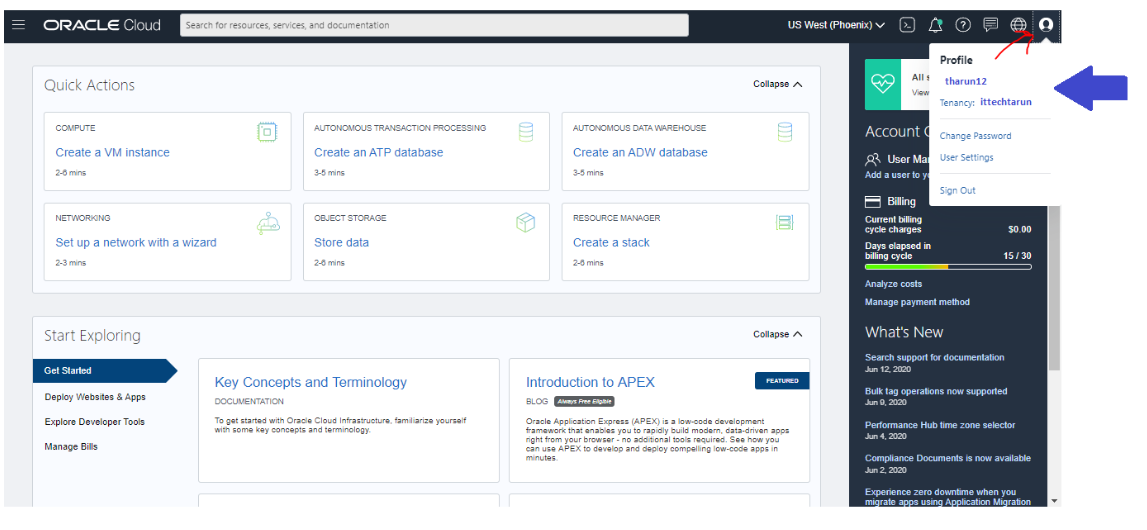Screen dimensions: 1147x530
Task: Click the billing cycle progress bar
Action: [948, 267]
